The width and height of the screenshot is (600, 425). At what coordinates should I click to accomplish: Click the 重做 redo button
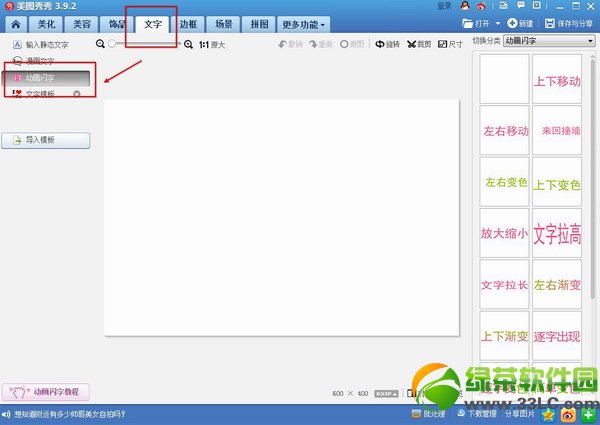(321, 44)
